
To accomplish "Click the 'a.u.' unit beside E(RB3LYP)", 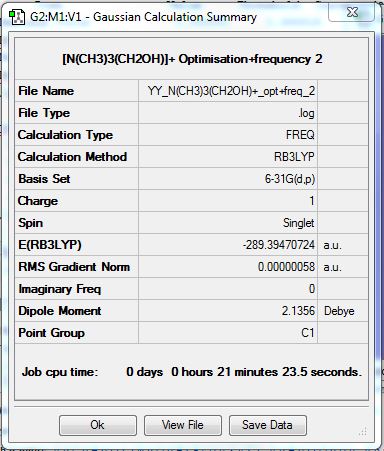I will click(332, 245).
